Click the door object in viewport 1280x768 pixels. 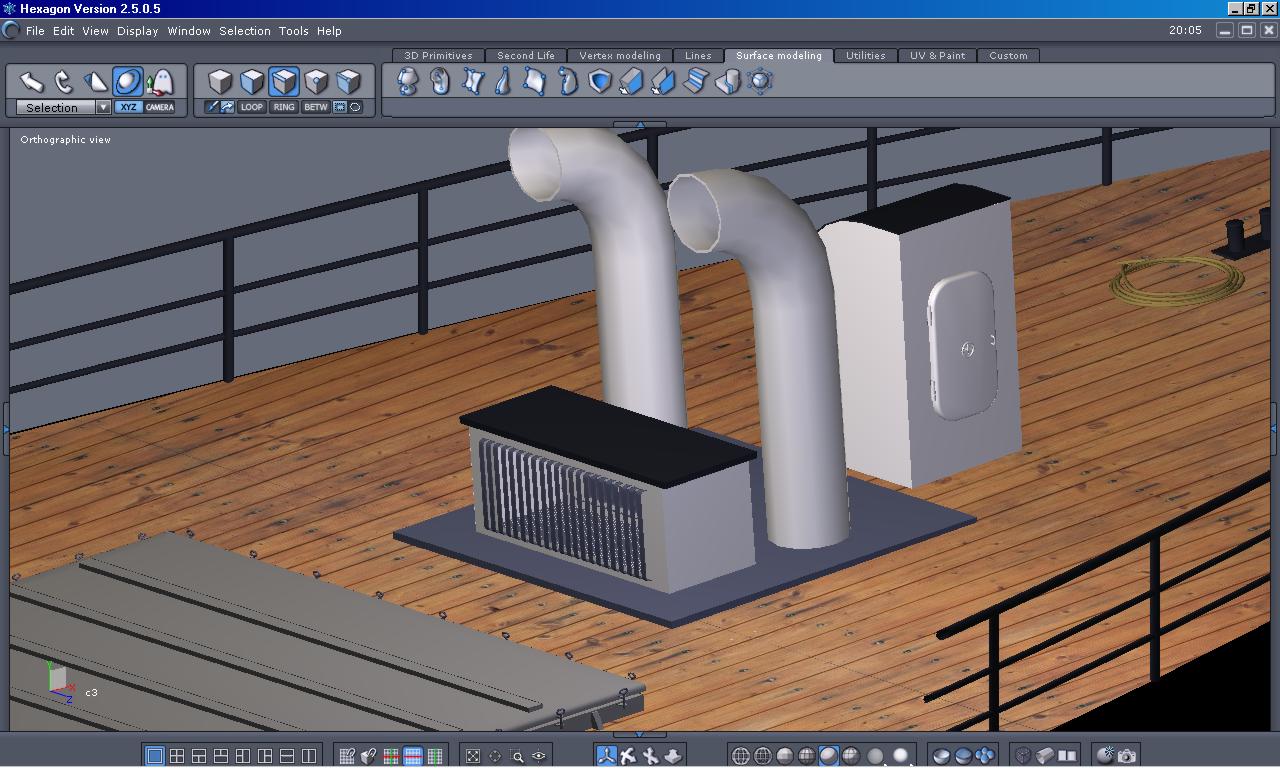pyautogui.click(x=960, y=347)
